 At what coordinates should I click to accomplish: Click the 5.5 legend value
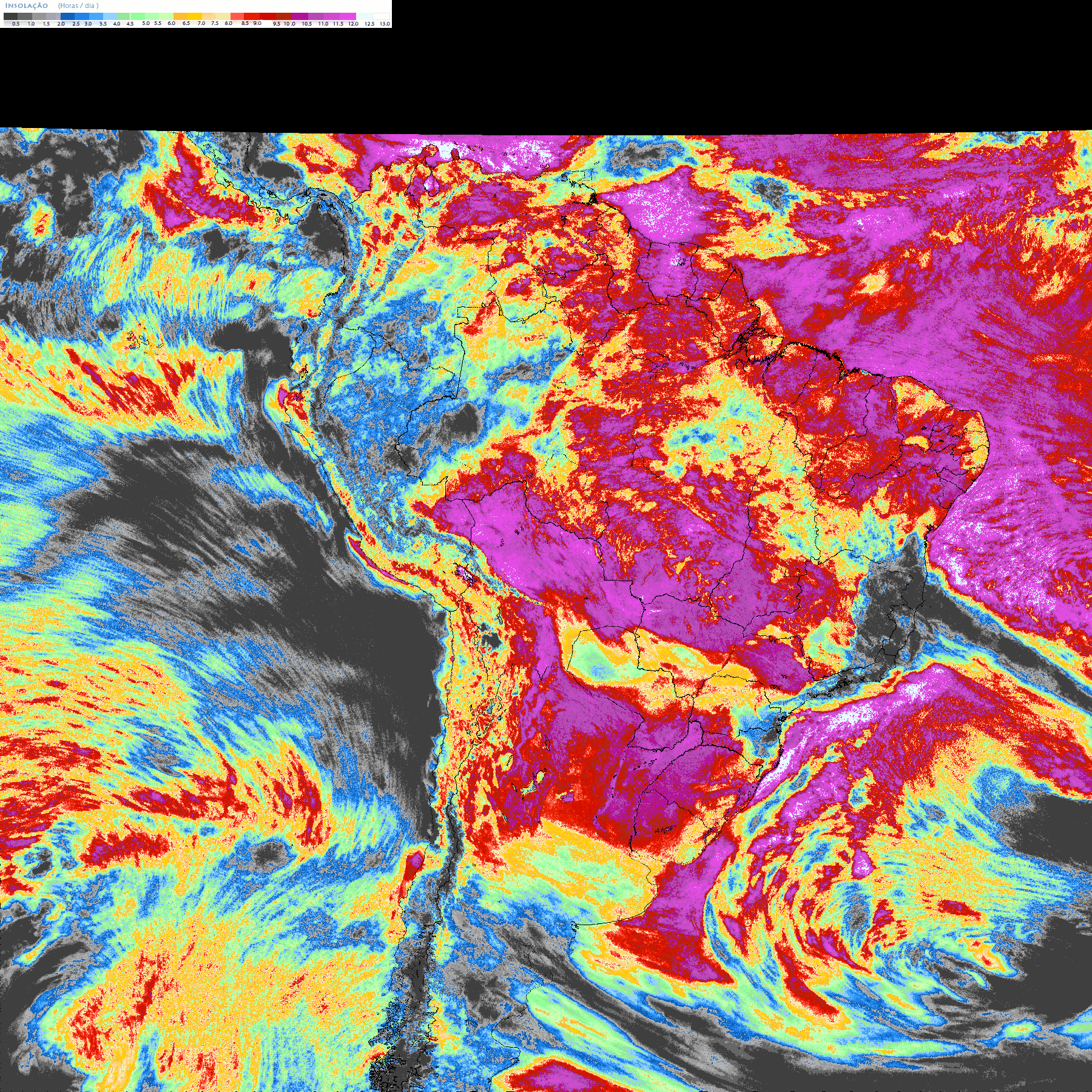coord(158,23)
